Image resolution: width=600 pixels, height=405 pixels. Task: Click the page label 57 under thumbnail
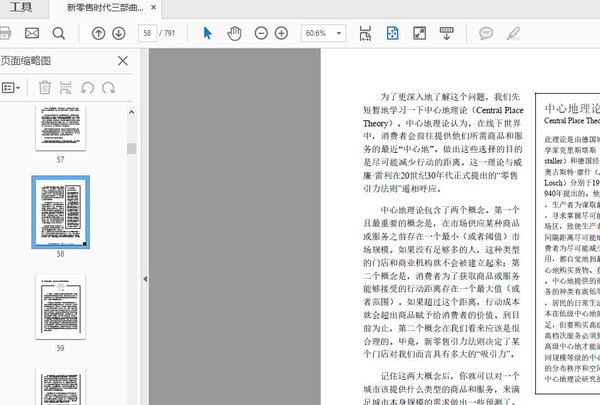pos(60,159)
